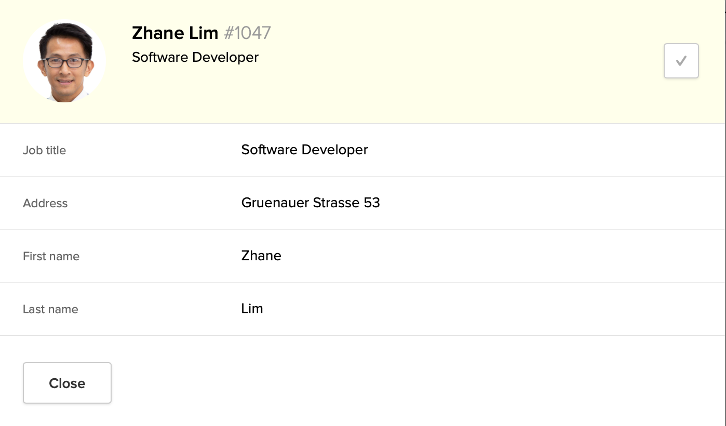
Task: Select the Zhane value in the First name row
Action: pos(261,256)
